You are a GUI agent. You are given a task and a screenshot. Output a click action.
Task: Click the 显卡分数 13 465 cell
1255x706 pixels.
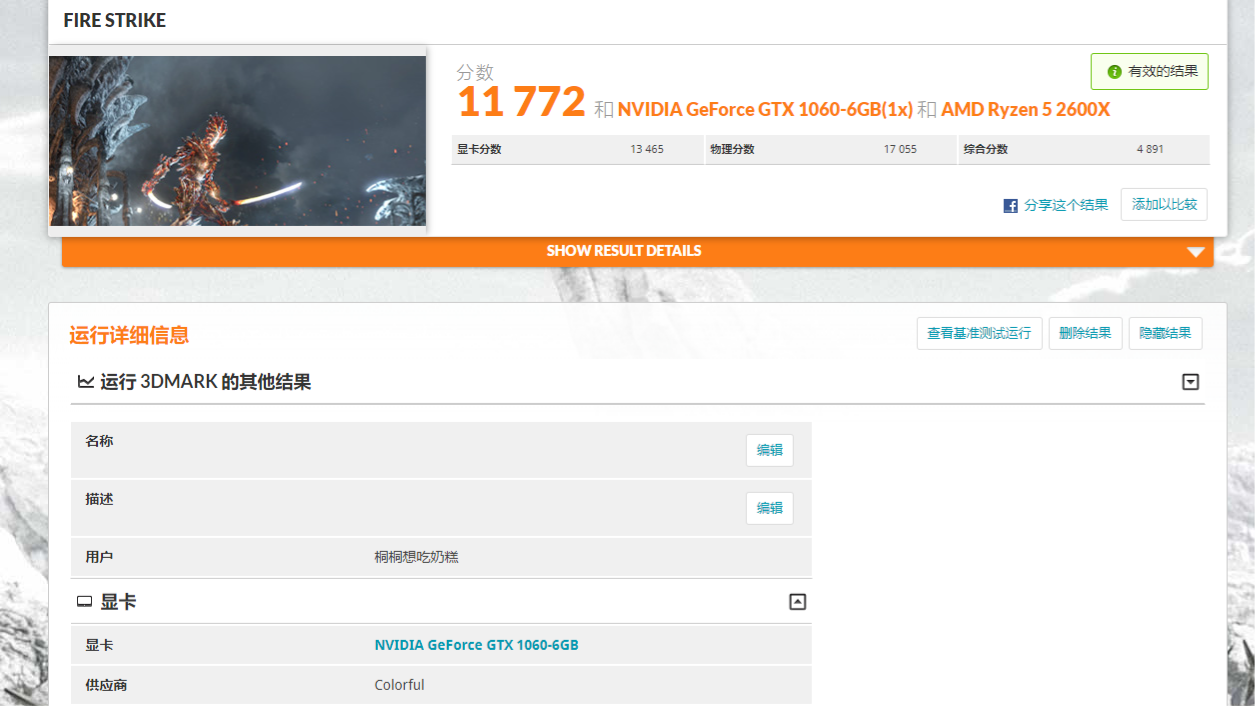pos(578,149)
